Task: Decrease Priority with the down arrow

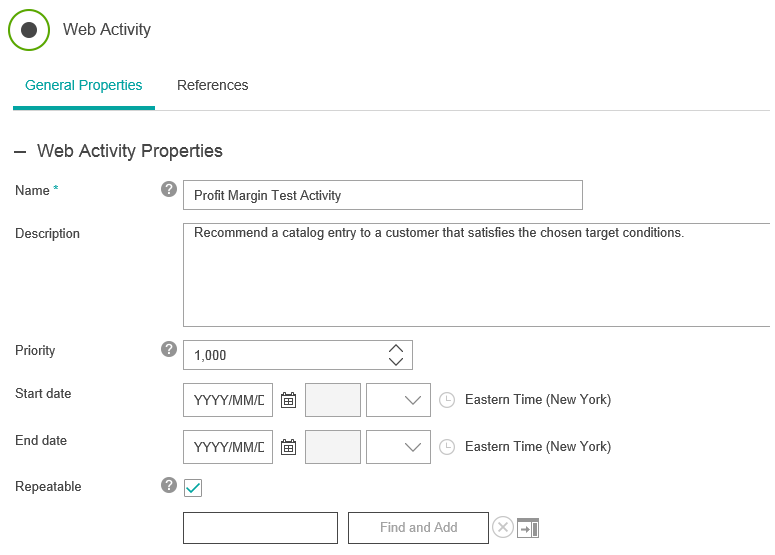Action: [x=396, y=361]
